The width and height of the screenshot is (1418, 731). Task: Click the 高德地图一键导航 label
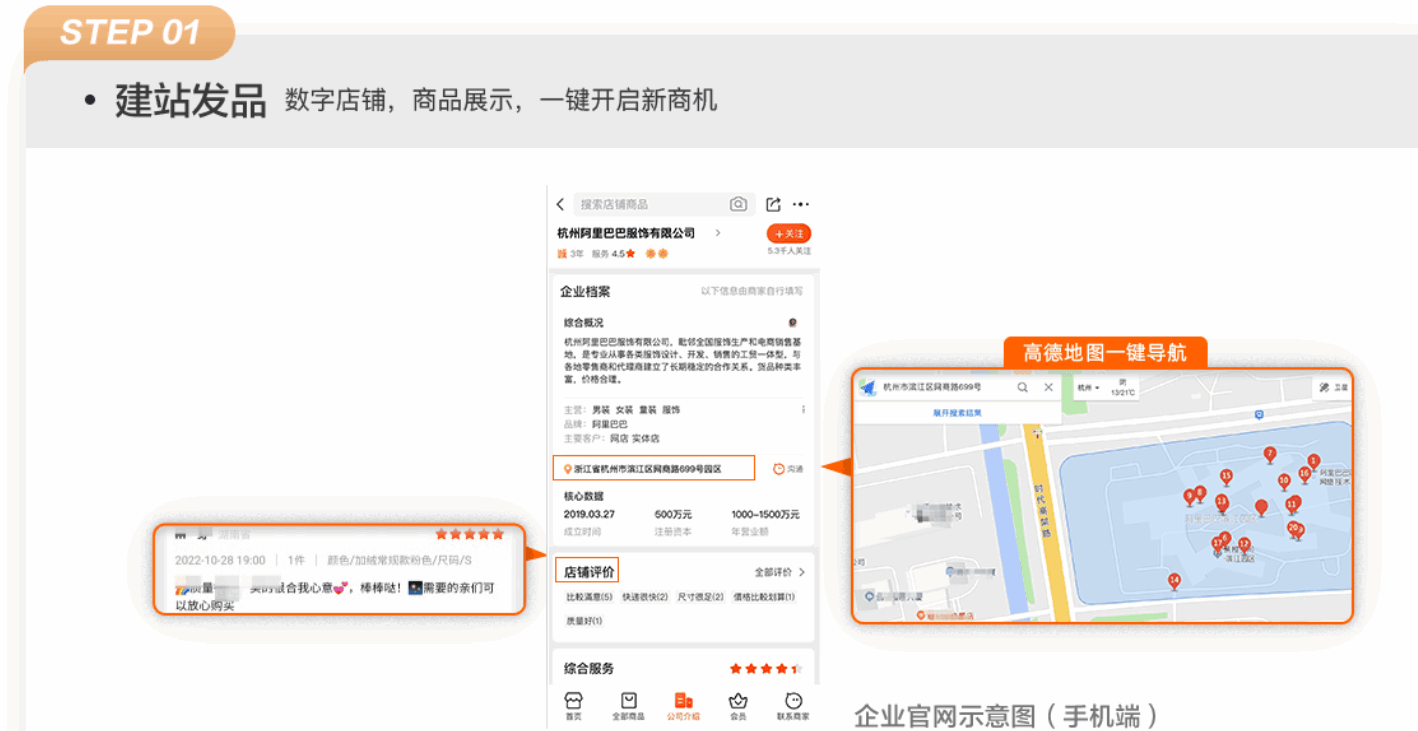1105,353
